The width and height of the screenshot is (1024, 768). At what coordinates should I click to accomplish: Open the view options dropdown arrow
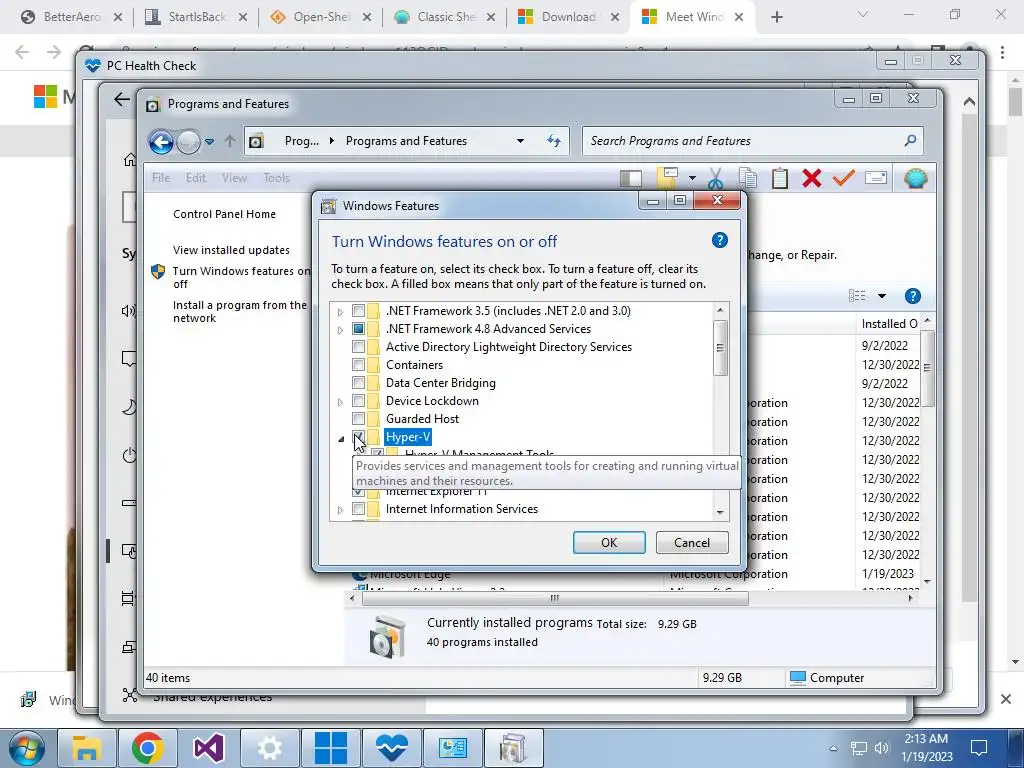[x=882, y=296]
